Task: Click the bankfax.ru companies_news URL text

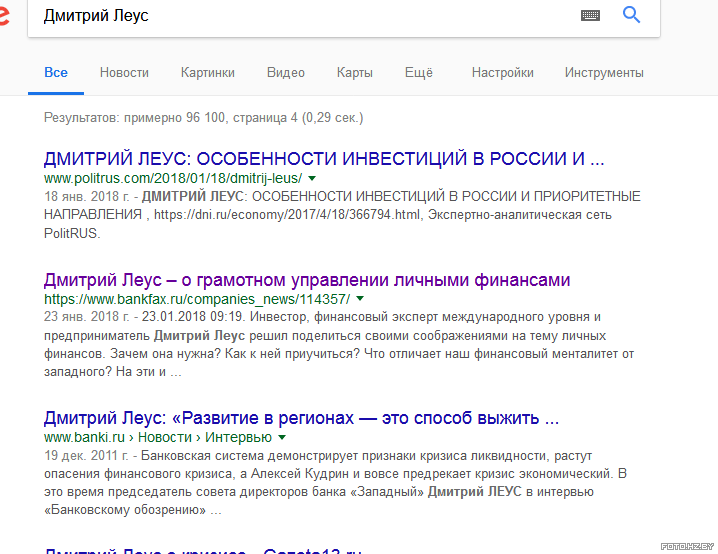Action: coord(197,299)
